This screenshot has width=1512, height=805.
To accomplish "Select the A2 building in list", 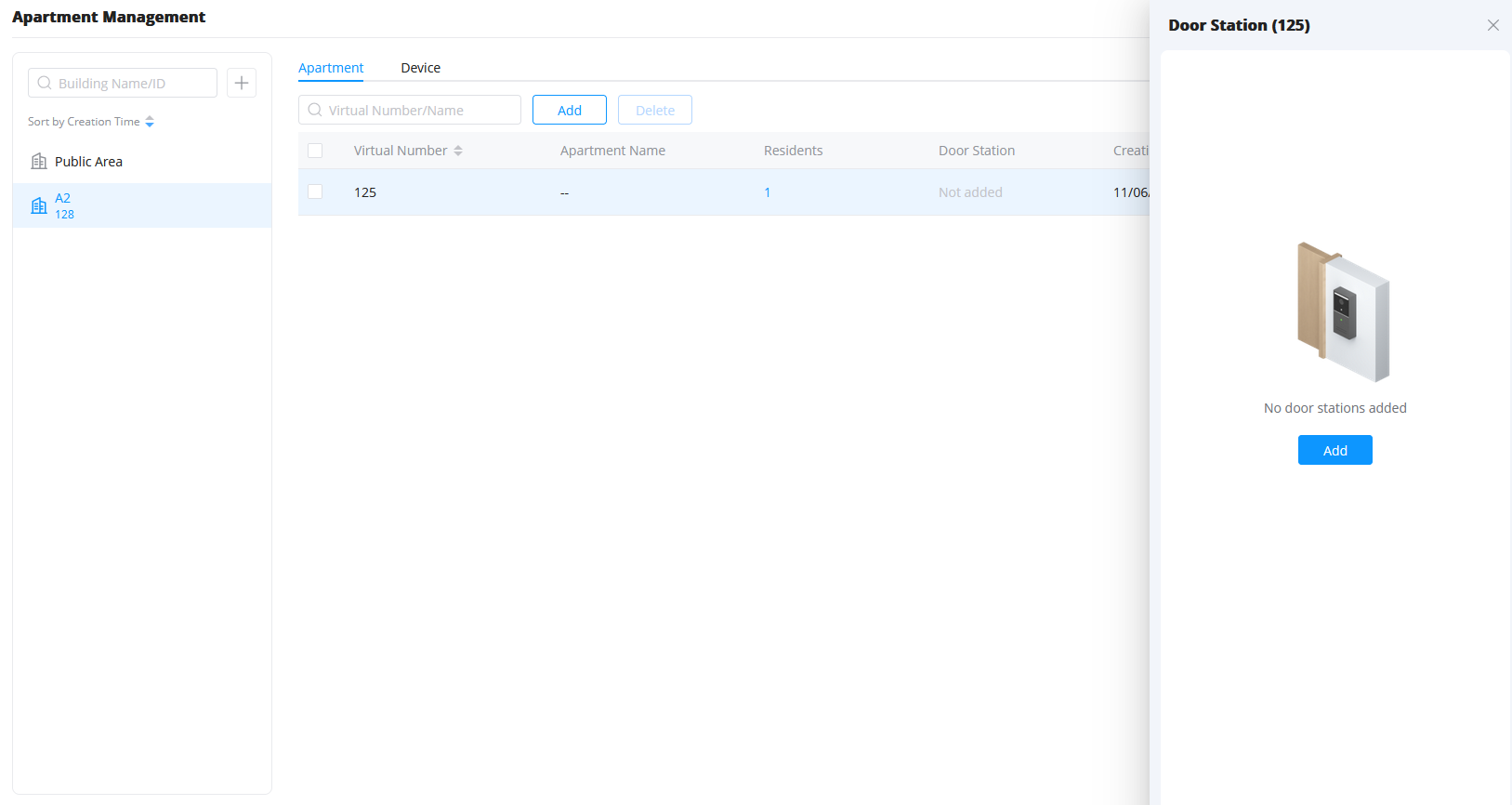I will pos(142,205).
